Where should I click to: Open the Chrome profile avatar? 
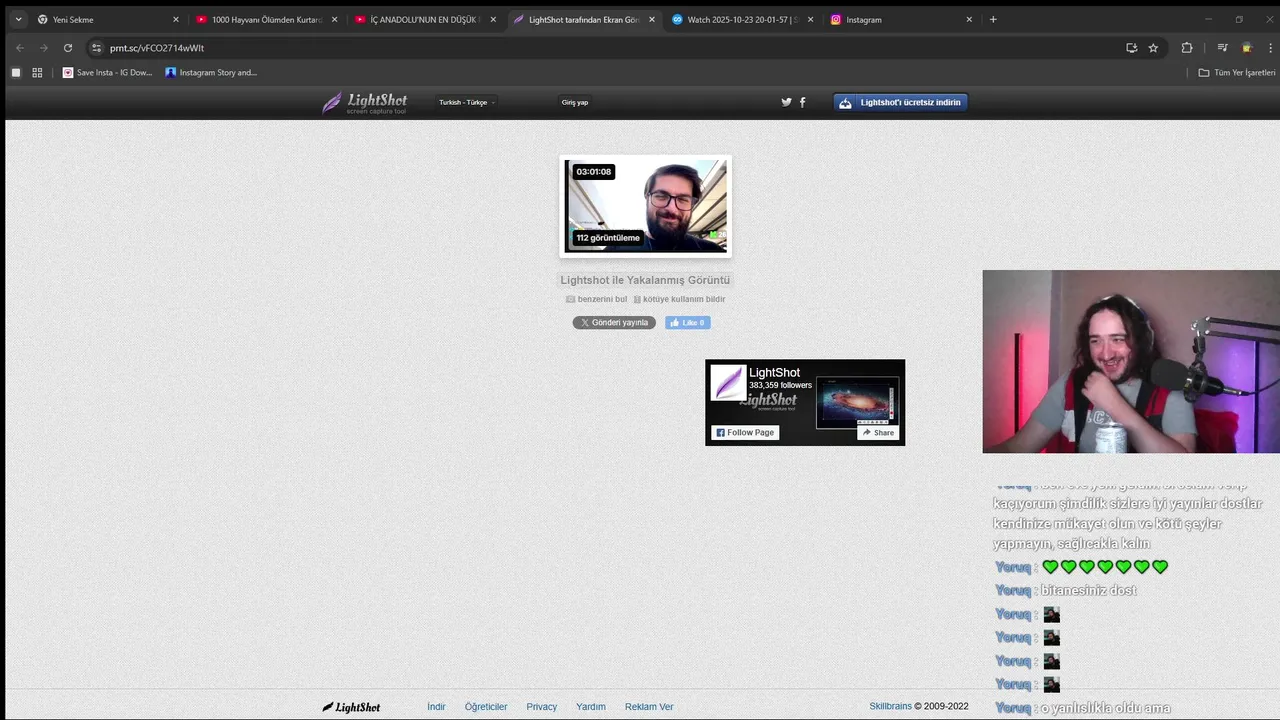coord(1246,47)
